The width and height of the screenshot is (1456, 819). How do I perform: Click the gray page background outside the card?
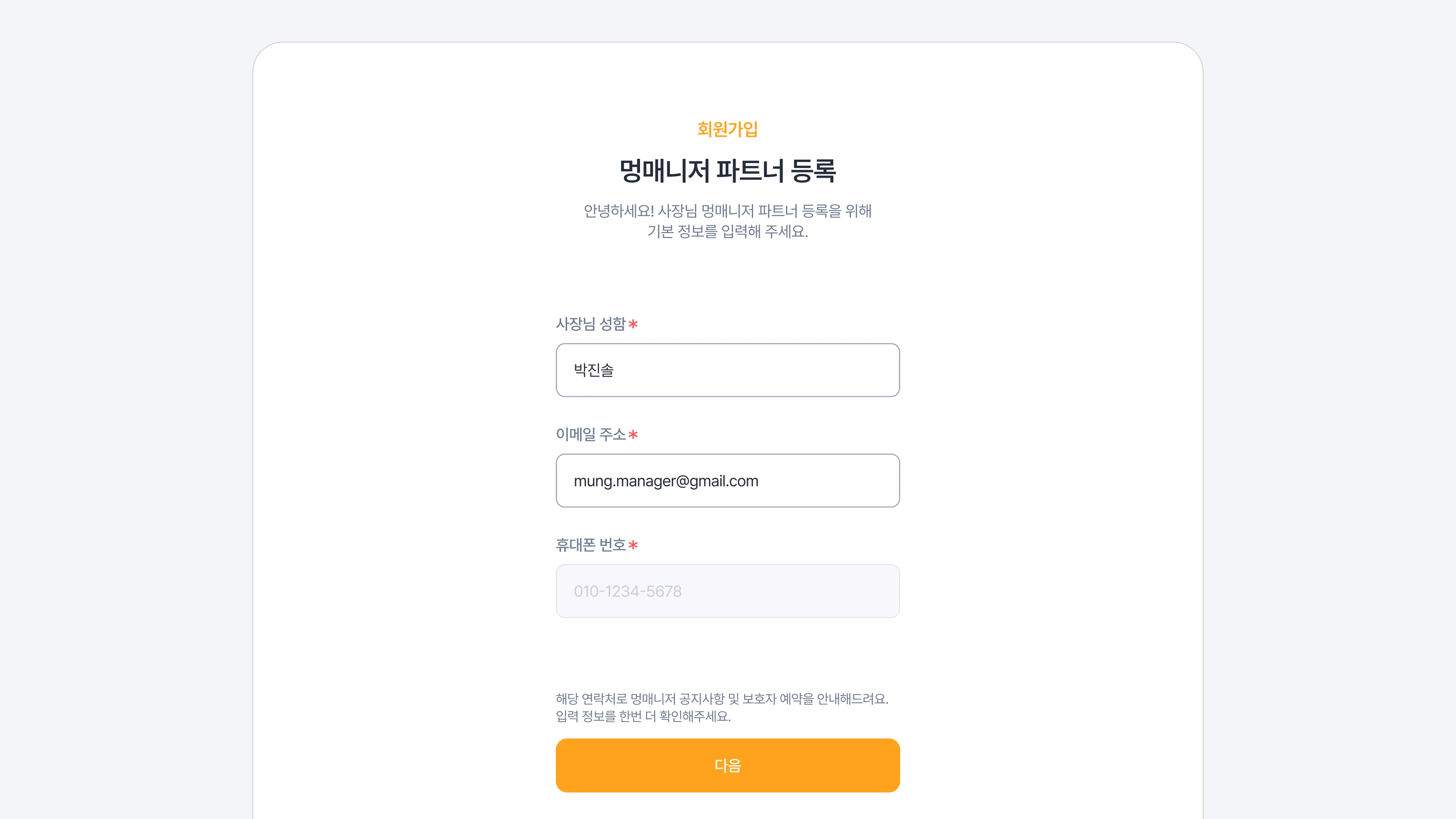click(x=124, y=395)
